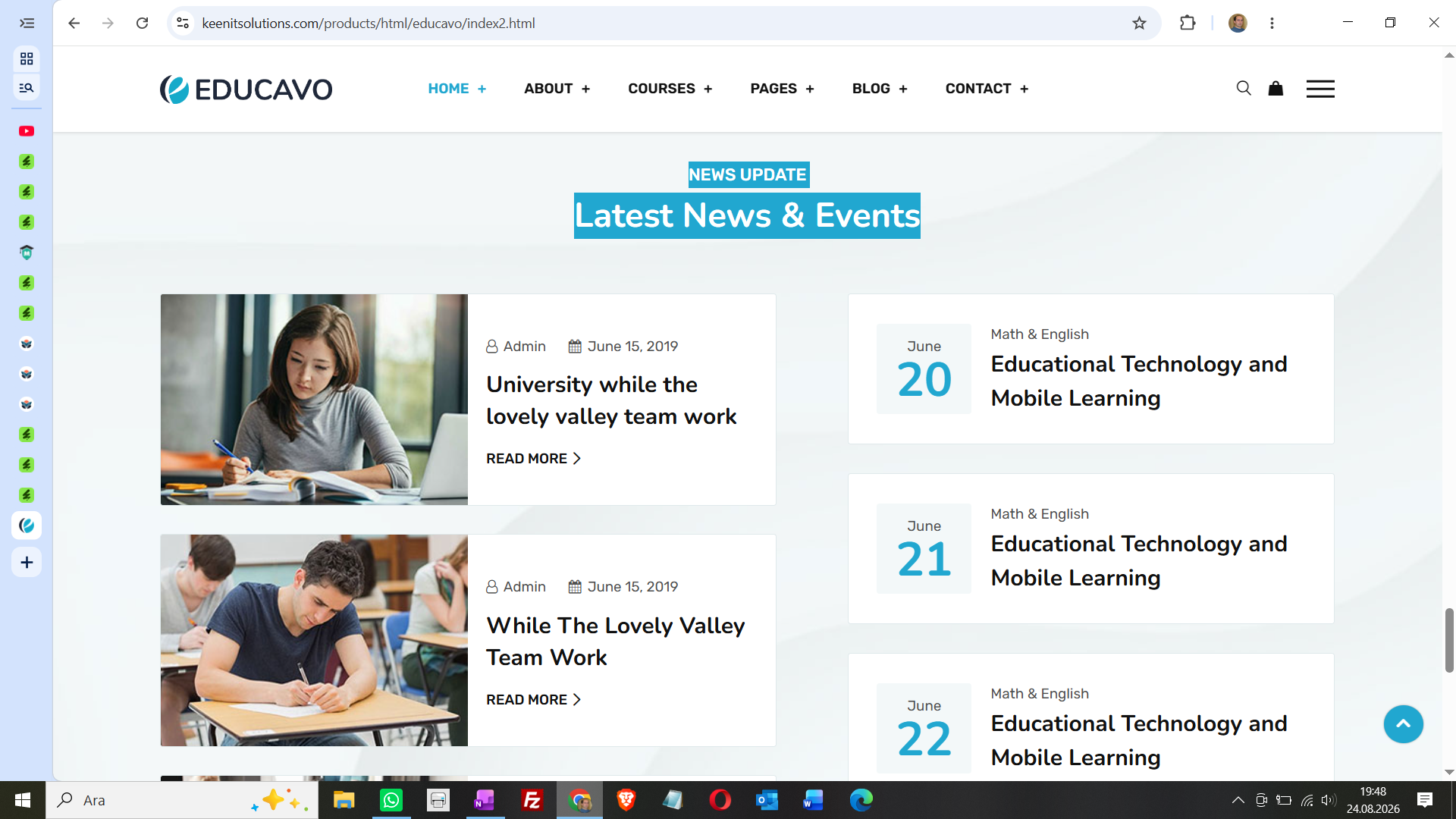
Task: Click the scroll-to-top arrow button
Action: click(1403, 724)
